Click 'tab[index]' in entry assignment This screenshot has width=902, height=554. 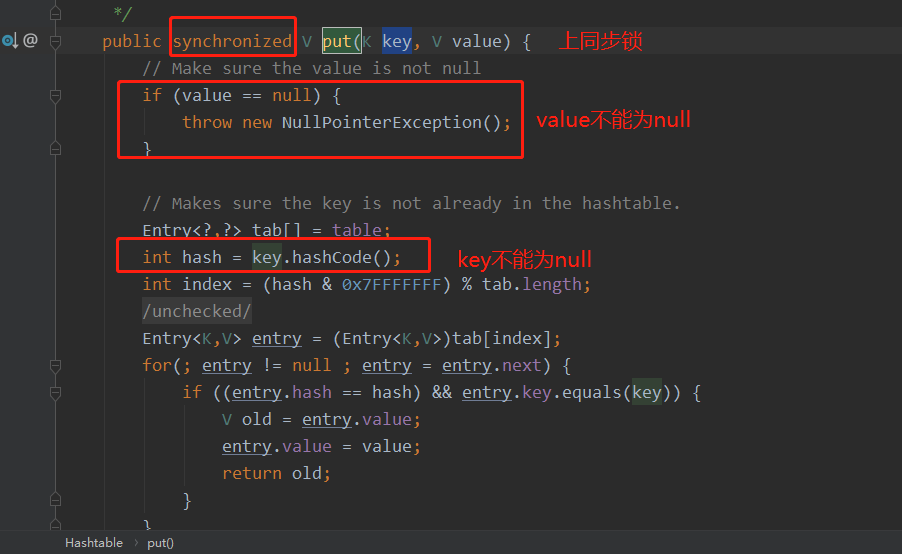point(502,338)
